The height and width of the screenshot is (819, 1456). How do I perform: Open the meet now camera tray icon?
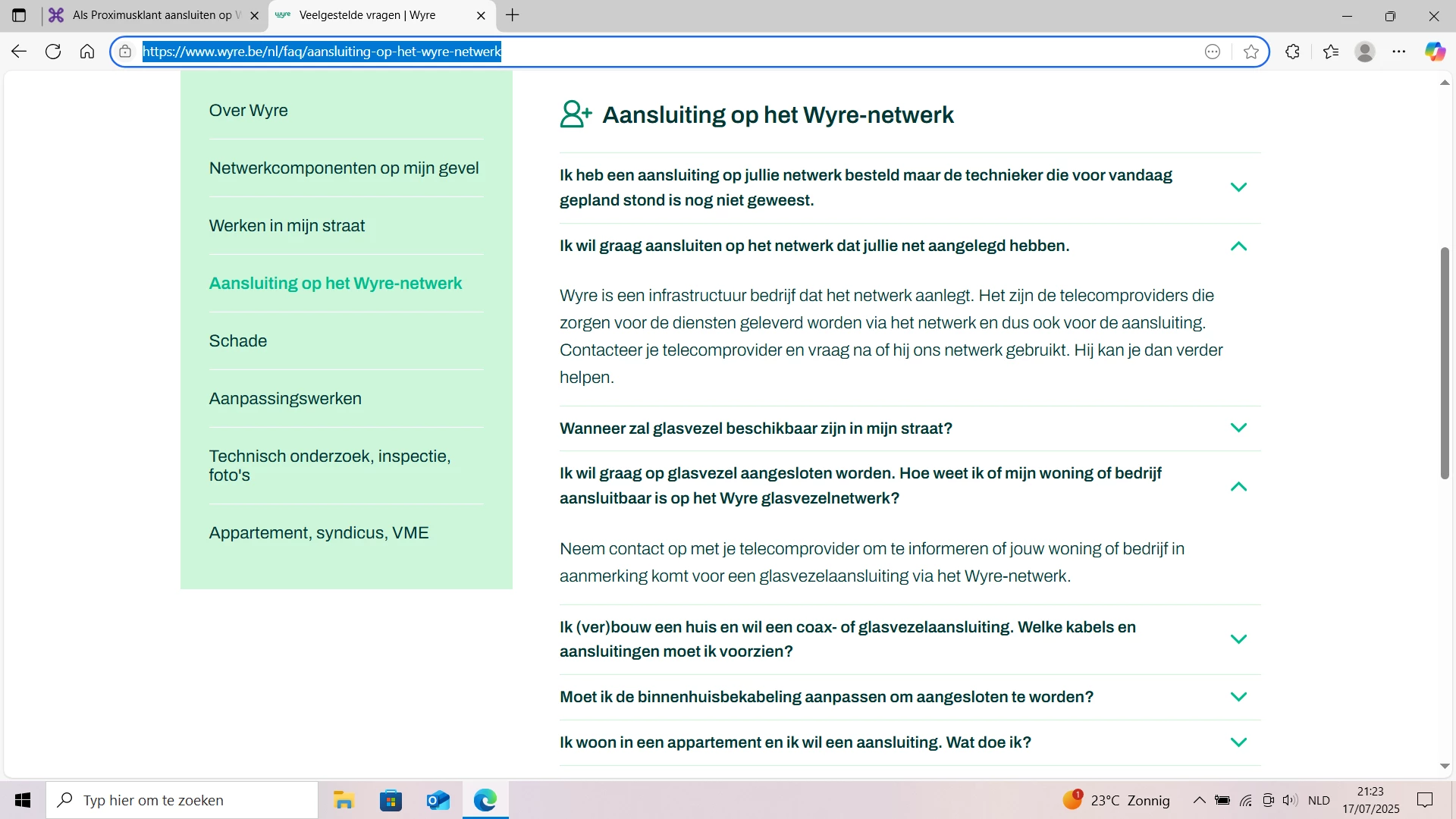(1269, 800)
